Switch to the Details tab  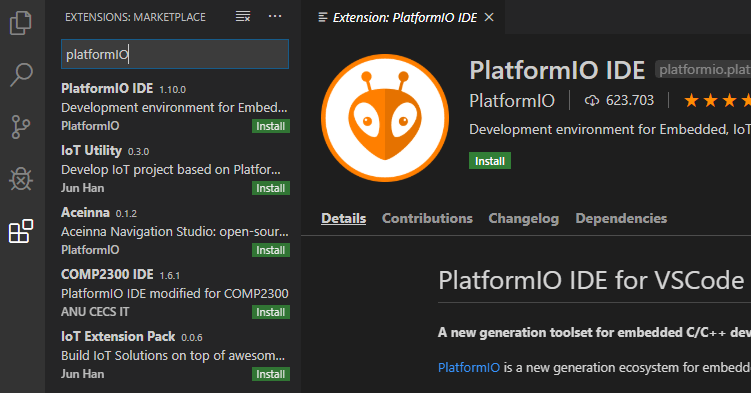(x=343, y=218)
